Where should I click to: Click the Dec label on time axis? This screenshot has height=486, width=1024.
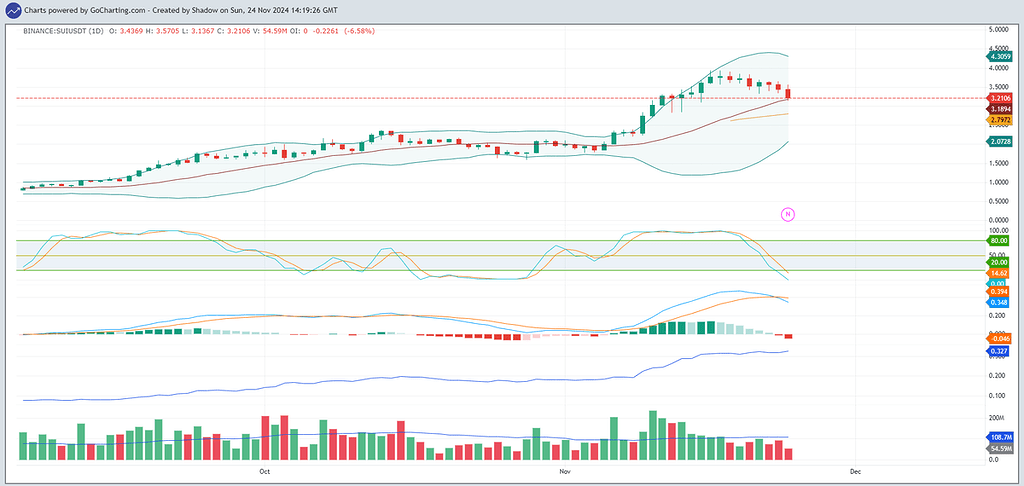click(x=855, y=470)
